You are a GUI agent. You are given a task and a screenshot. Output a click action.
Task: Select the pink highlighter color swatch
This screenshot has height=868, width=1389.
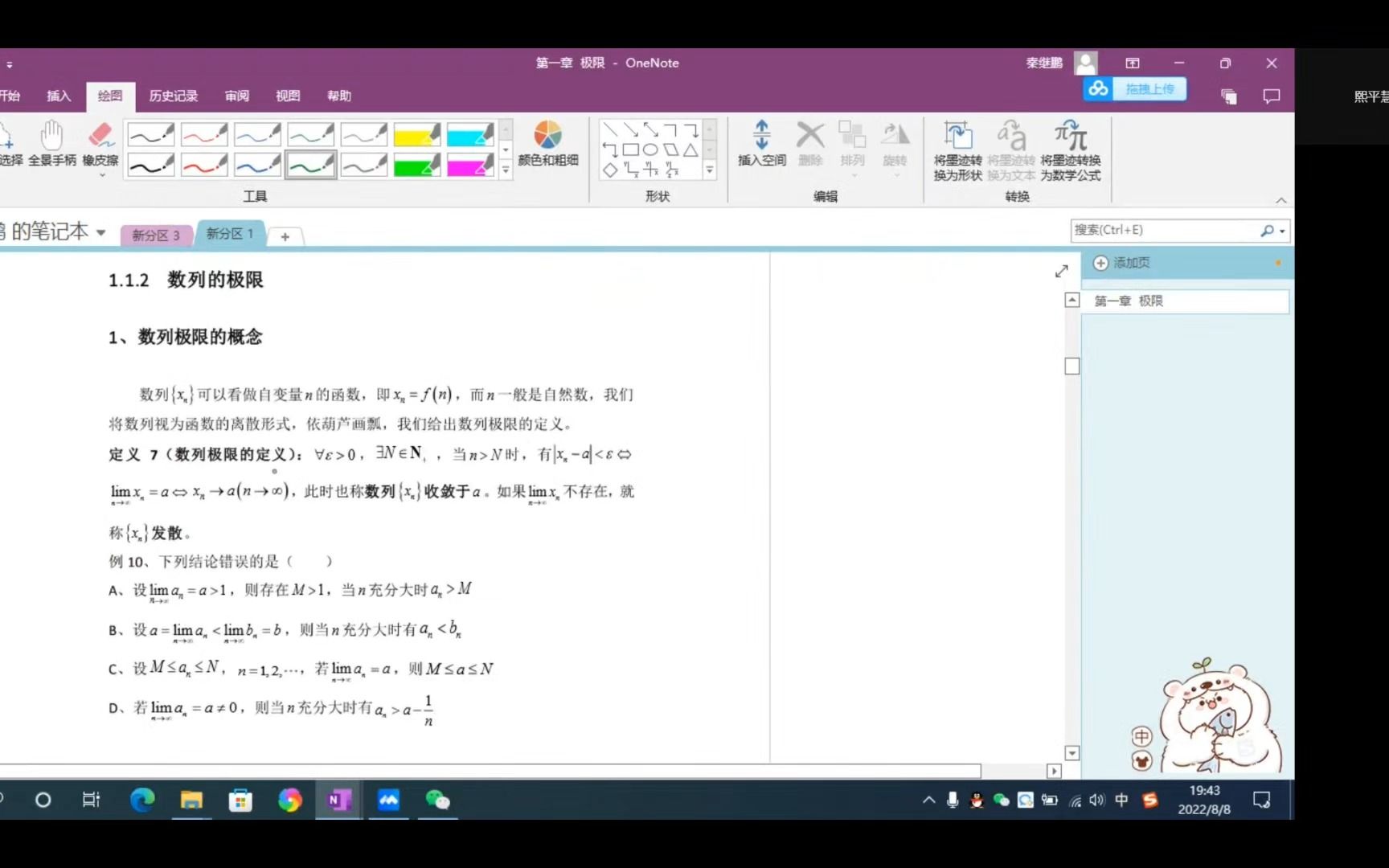(x=469, y=166)
